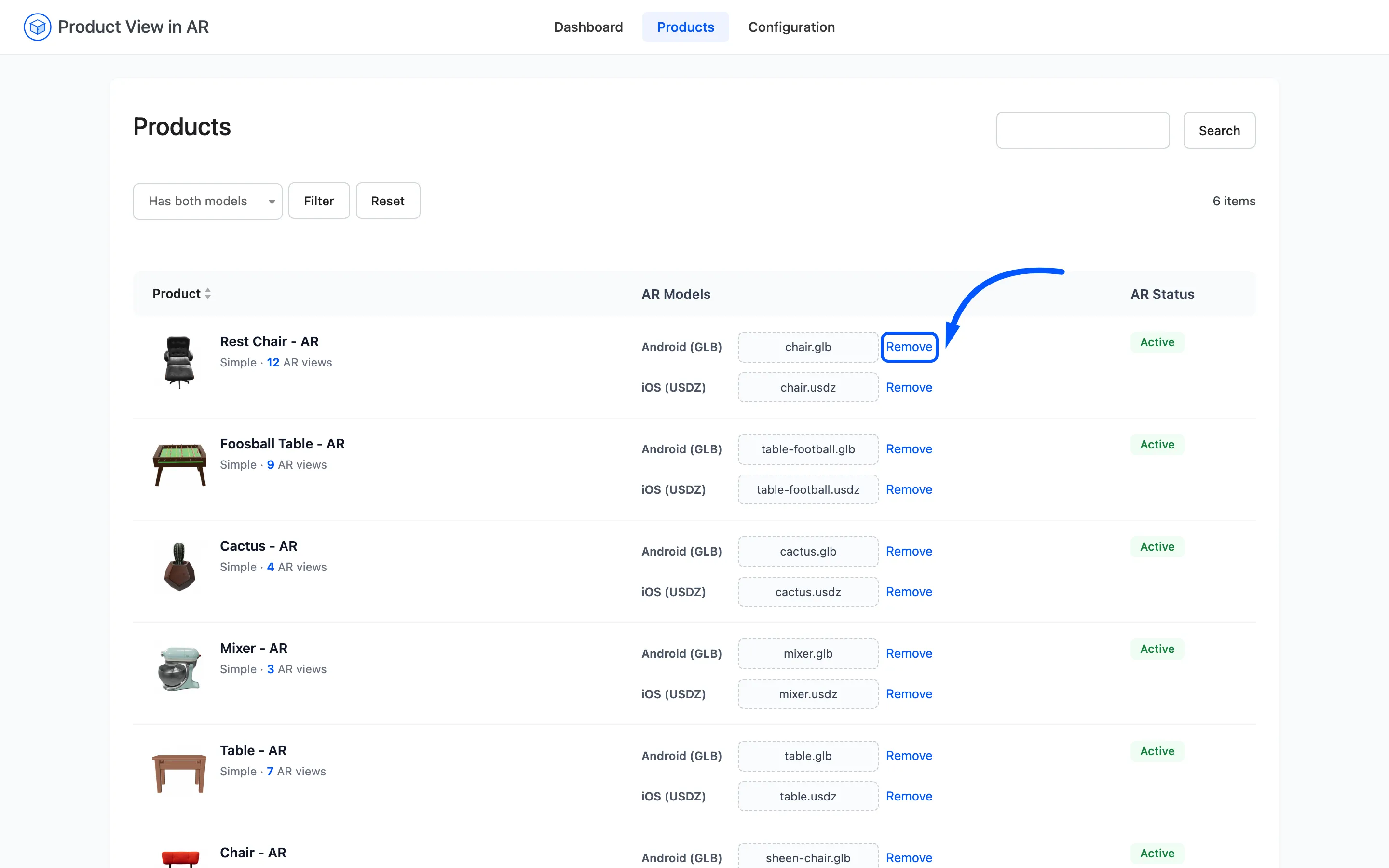1389x868 pixels.
Task: Expand the 'Has both models' filter dropdown
Action: 208,201
